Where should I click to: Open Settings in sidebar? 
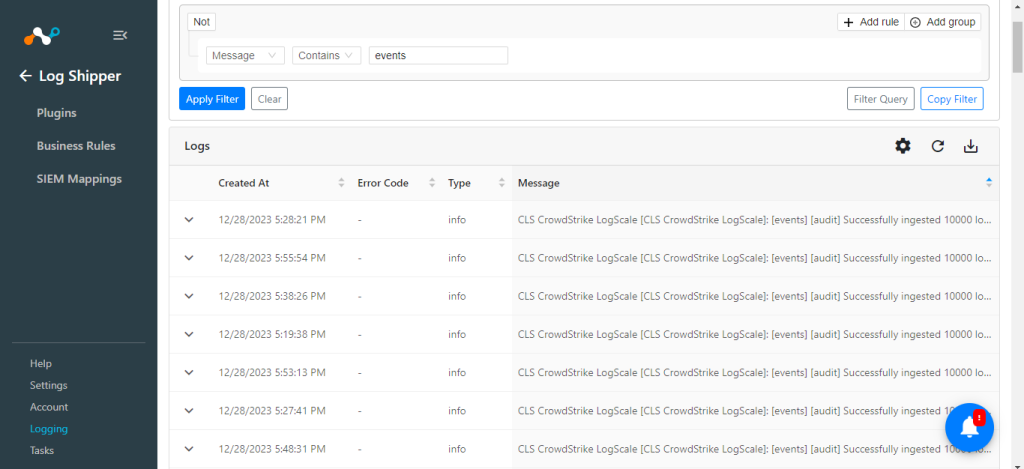click(x=48, y=385)
